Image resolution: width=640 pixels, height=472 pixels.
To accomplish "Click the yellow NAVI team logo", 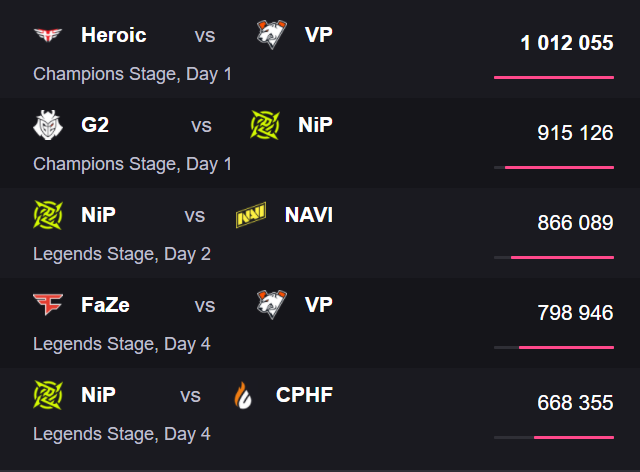I will tap(250, 215).
